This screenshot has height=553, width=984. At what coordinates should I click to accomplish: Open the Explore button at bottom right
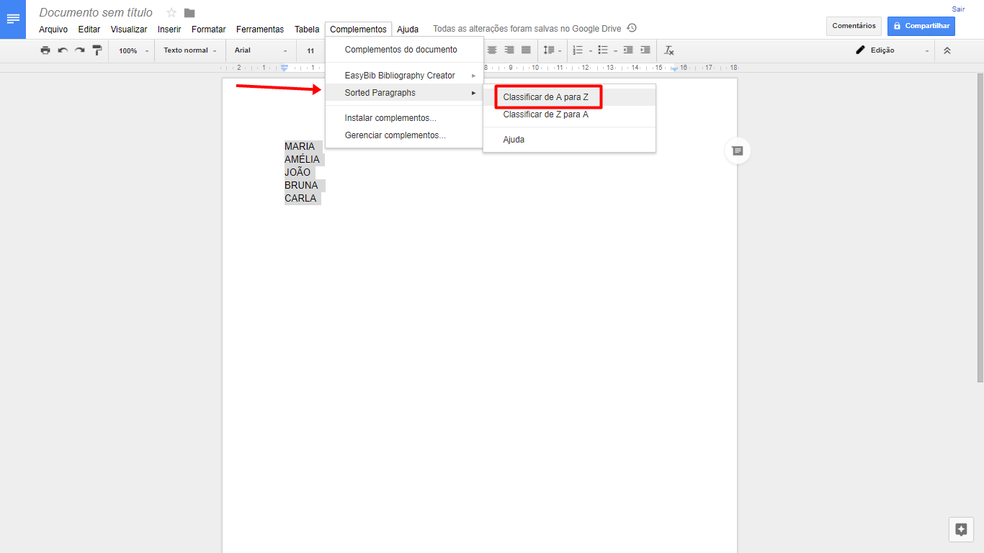tap(961, 529)
